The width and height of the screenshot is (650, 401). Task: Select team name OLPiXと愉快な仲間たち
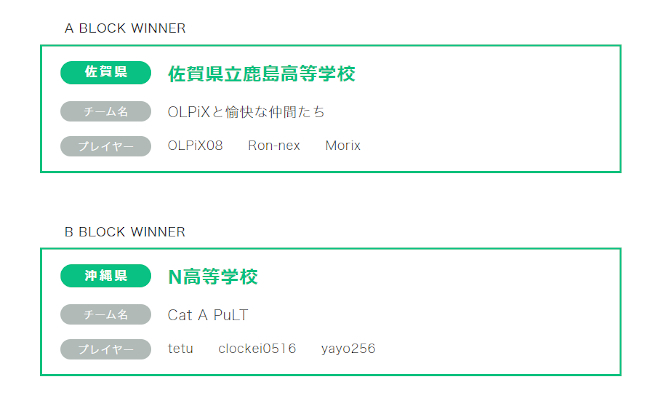(x=246, y=112)
